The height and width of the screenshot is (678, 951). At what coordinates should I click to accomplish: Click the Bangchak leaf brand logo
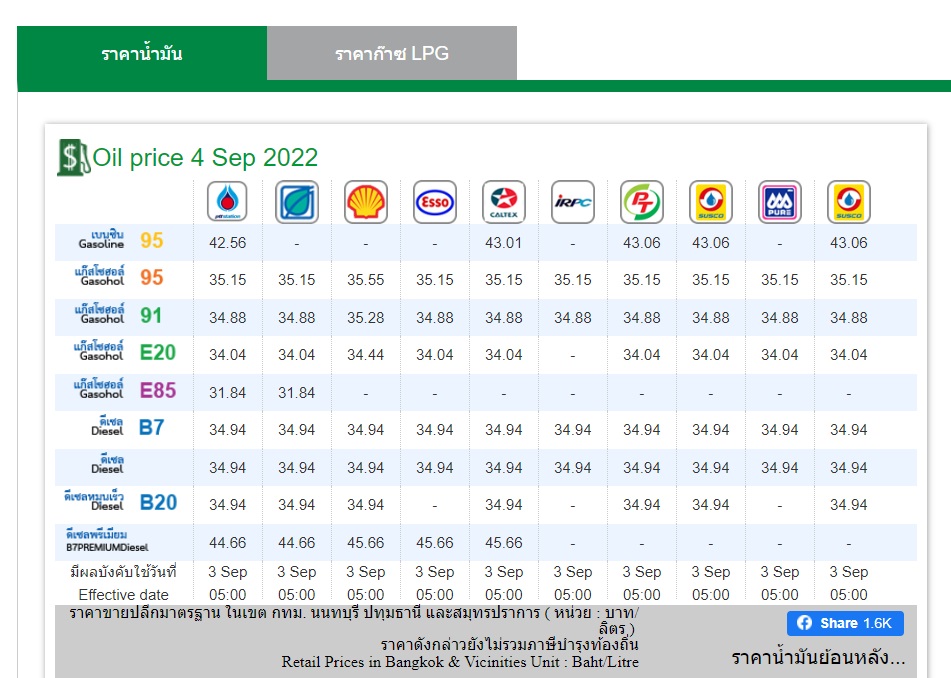tap(297, 201)
